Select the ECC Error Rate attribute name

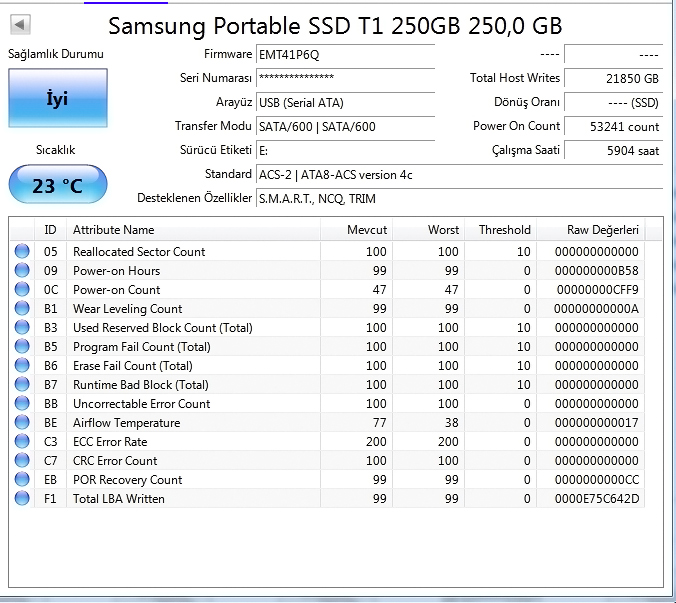click(110, 442)
